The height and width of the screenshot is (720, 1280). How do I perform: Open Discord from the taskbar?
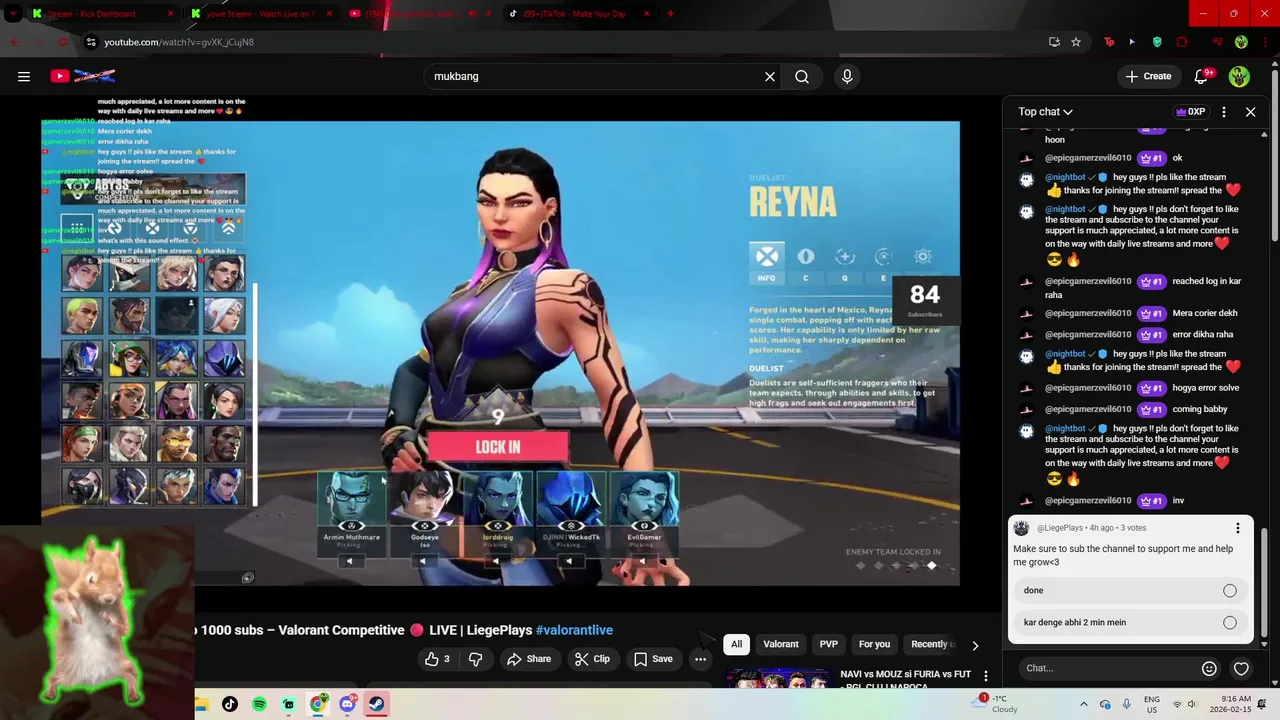click(x=347, y=704)
